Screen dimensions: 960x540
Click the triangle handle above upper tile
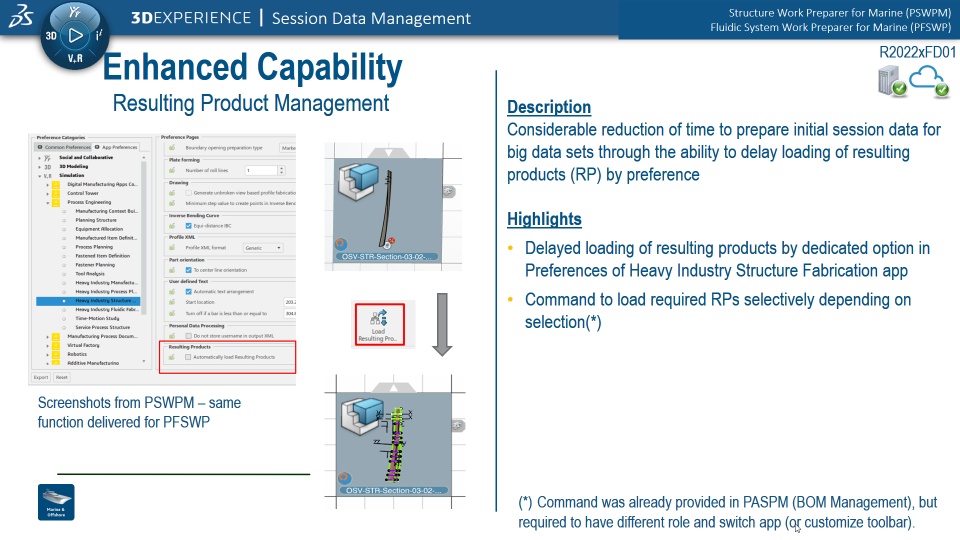point(389,152)
